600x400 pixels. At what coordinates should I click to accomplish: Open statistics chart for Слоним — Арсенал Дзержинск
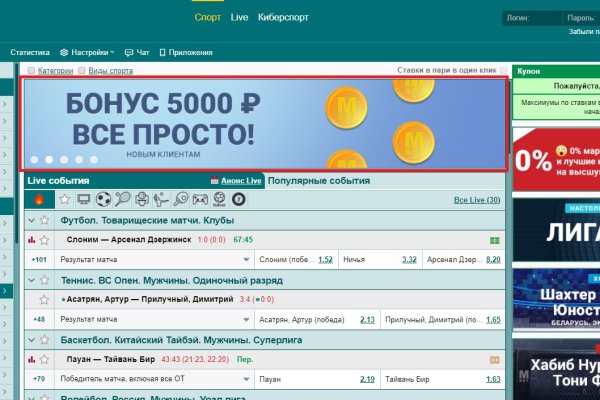coord(31,240)
